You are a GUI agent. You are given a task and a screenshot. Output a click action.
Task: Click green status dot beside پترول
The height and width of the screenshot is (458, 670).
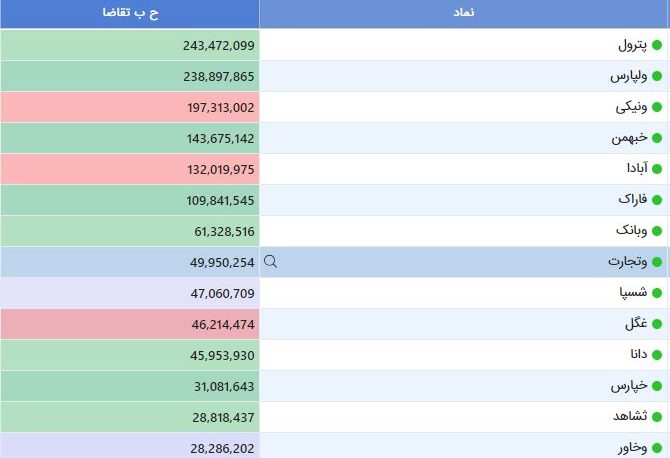coord(657,45)
